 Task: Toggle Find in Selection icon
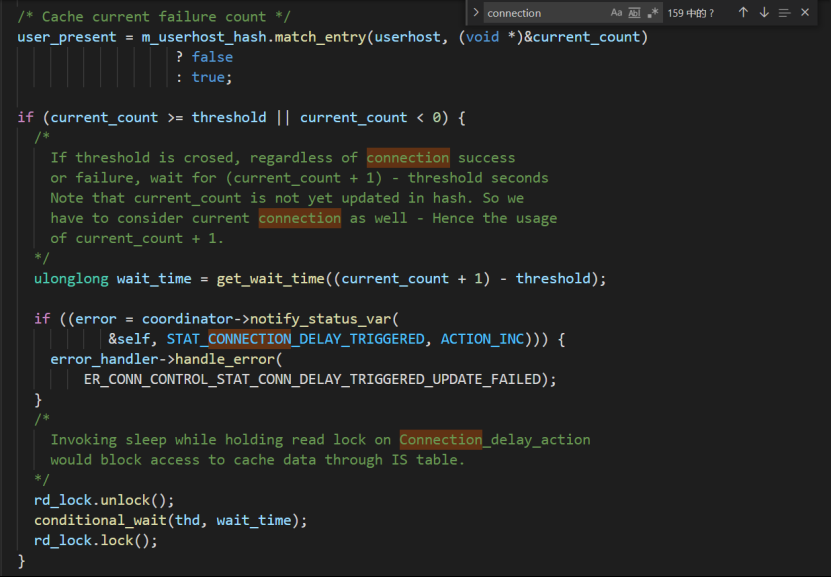click(x=784, y=13)
